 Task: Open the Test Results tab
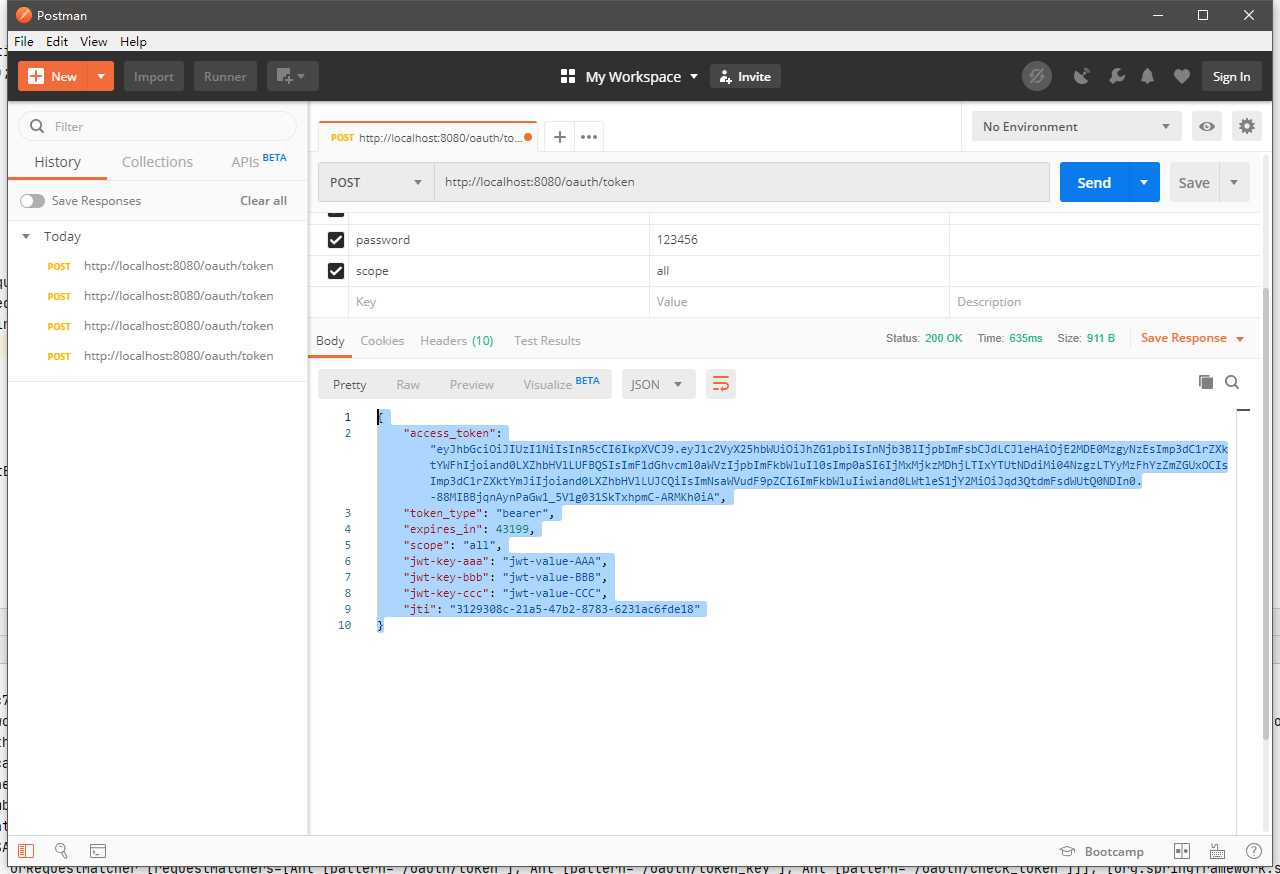tap(547, 341)
